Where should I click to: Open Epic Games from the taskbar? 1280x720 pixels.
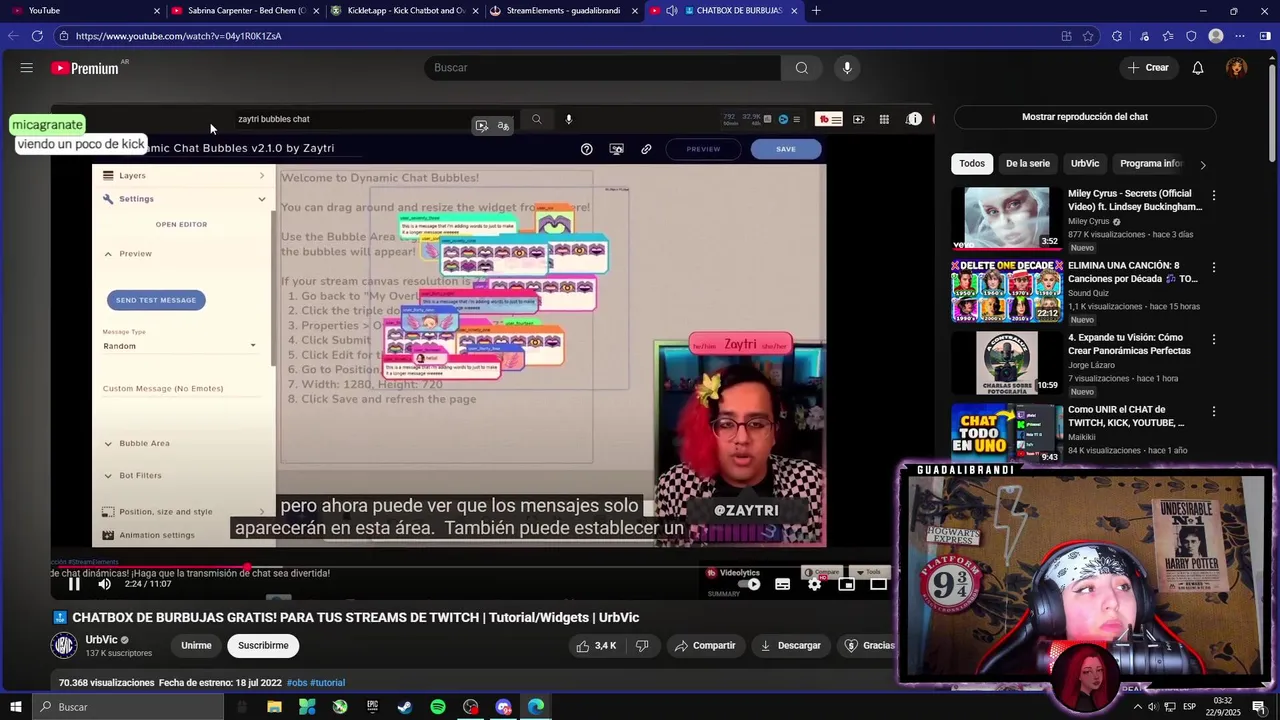(372, 707)
